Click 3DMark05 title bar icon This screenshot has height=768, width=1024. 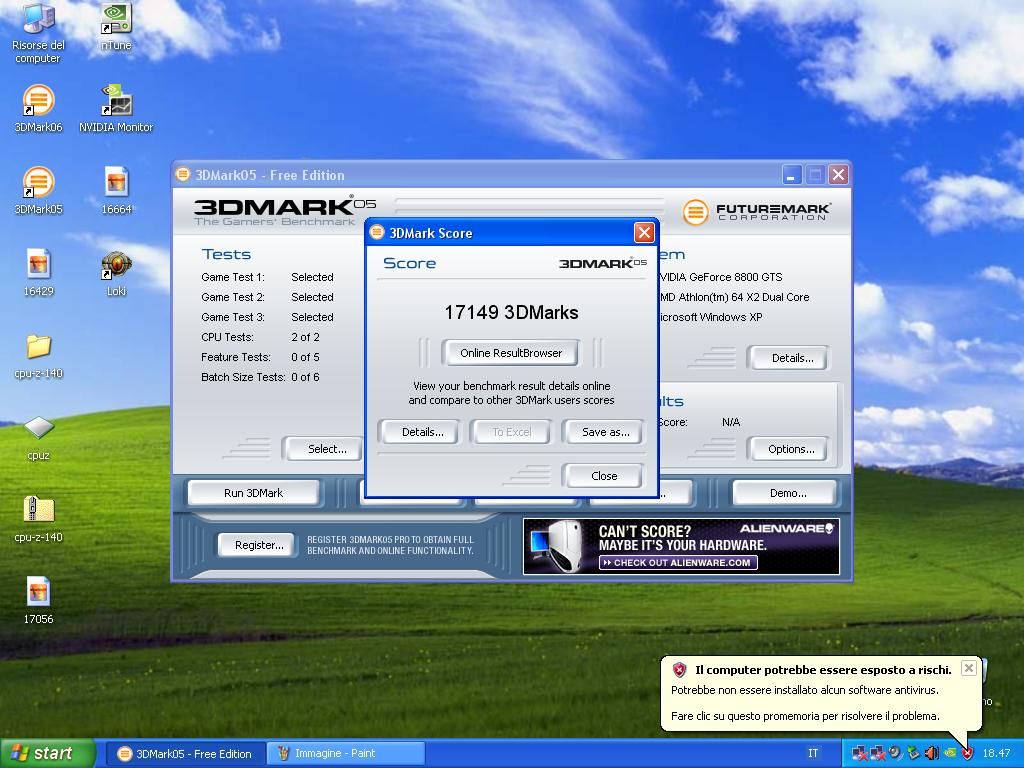(183, 174)
